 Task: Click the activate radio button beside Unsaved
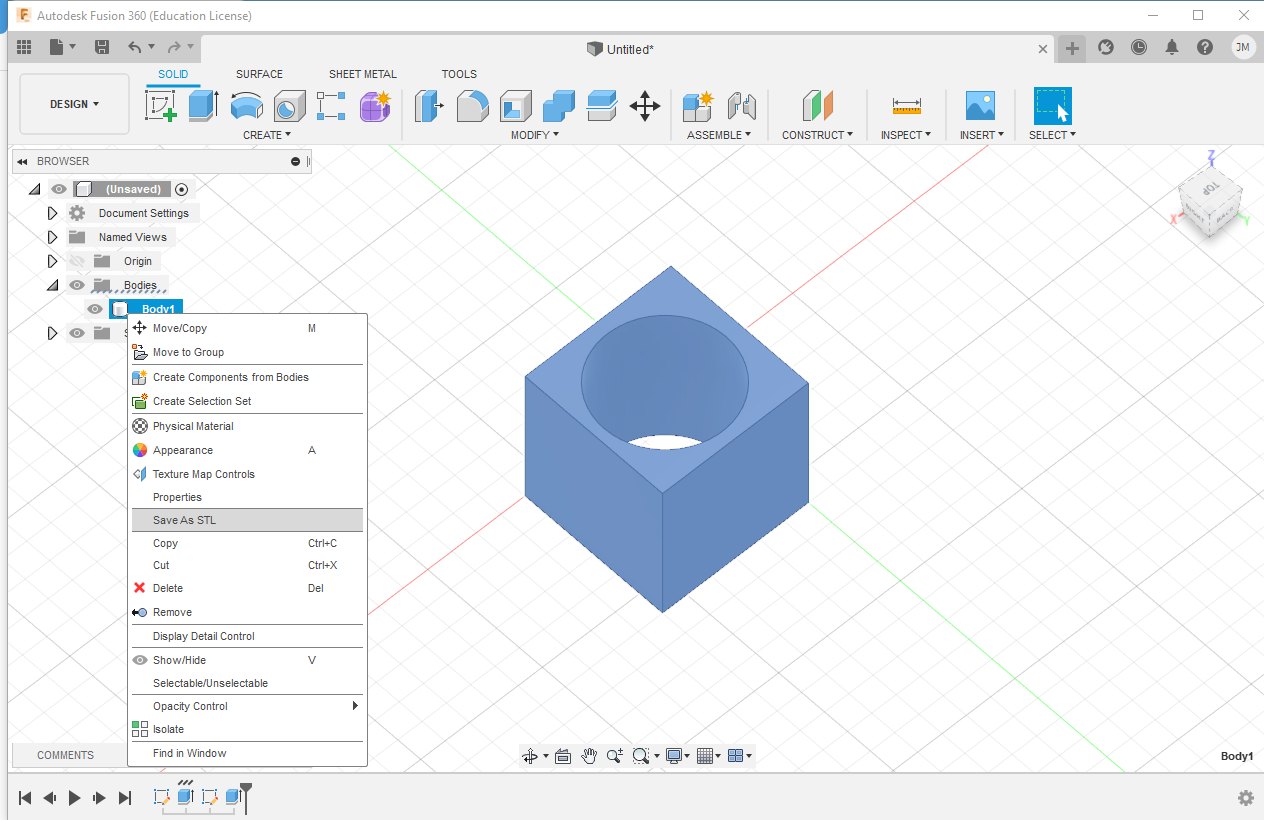point(181,189)
